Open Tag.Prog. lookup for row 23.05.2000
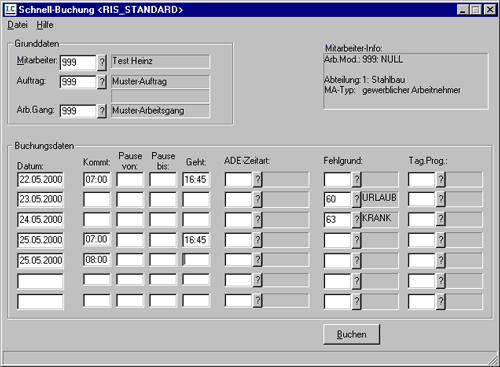 pos(441,200)
